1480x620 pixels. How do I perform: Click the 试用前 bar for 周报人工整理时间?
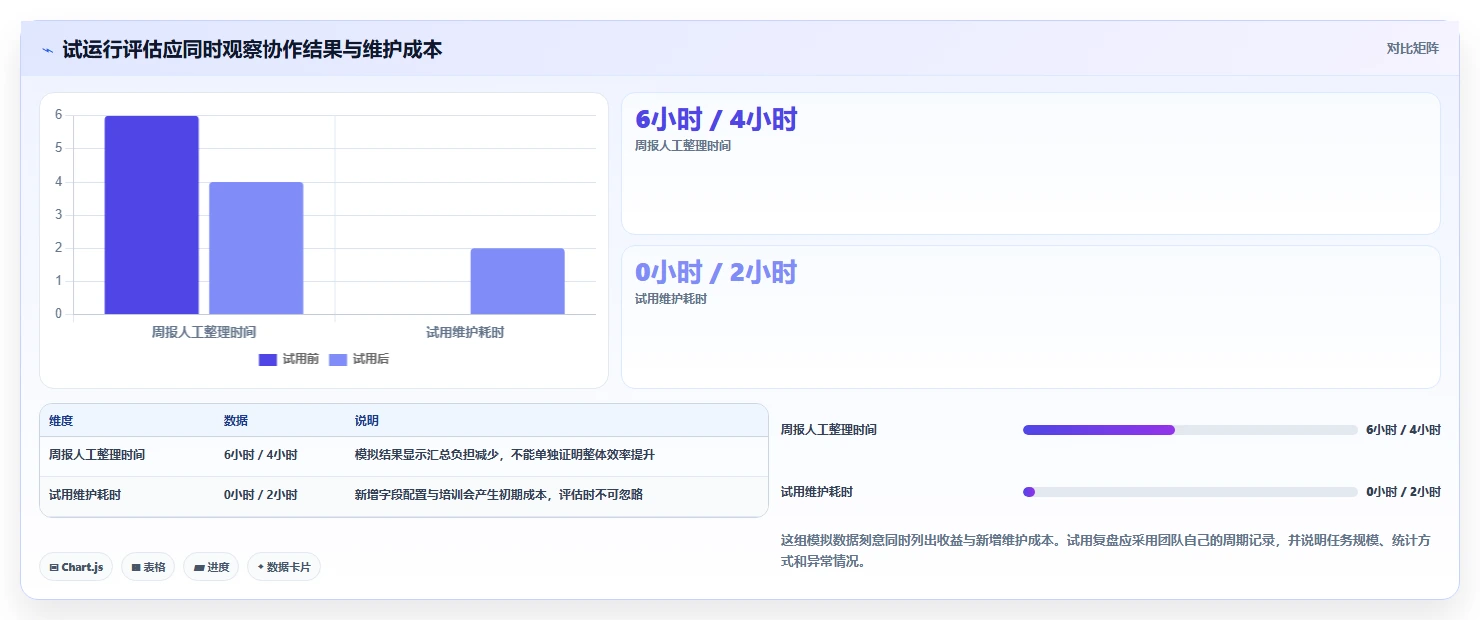tap(152, 215)
